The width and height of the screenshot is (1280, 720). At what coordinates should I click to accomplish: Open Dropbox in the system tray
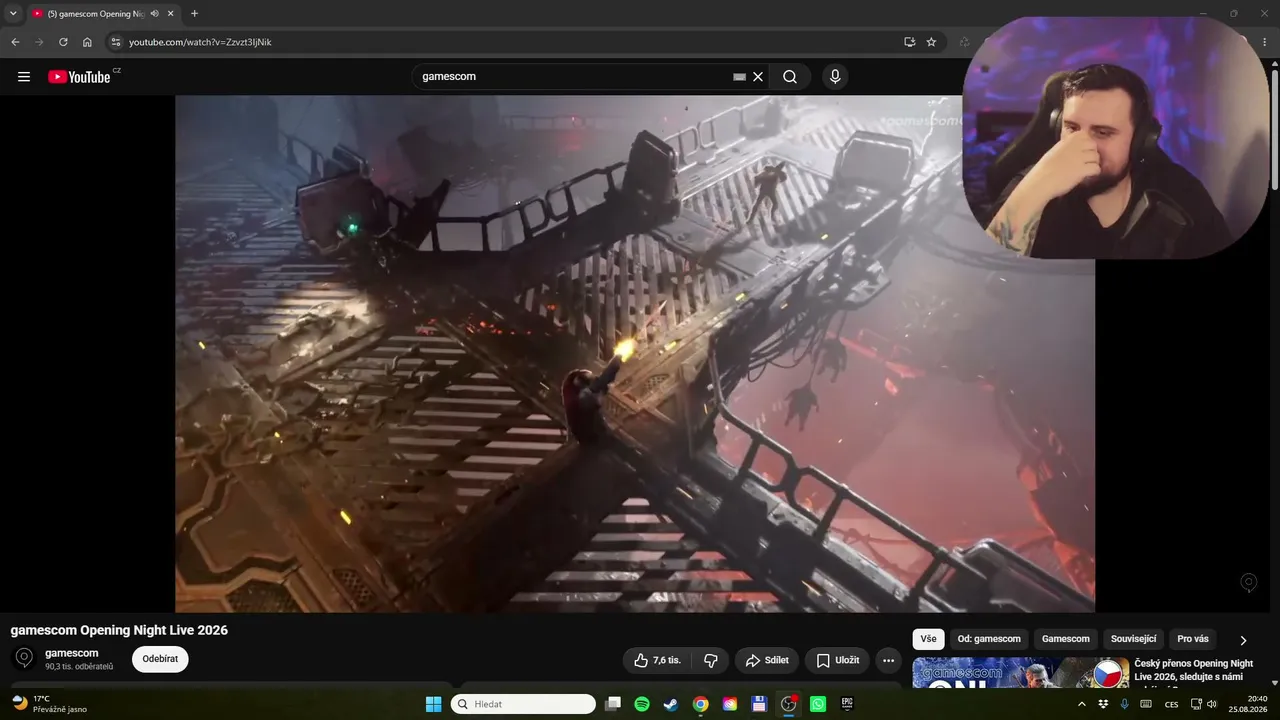click(1103, 704)
